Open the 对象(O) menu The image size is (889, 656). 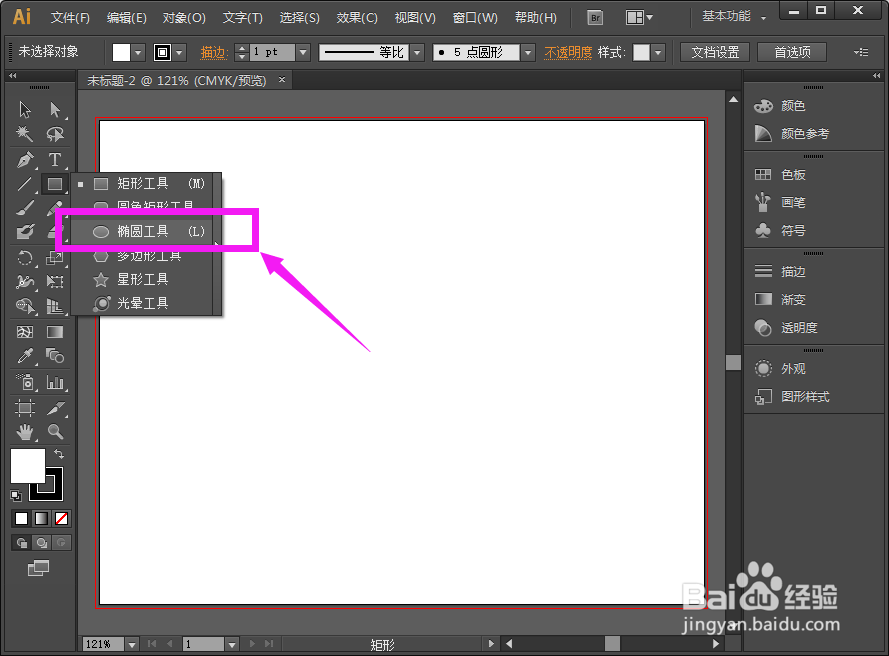[x=184, y=18]
